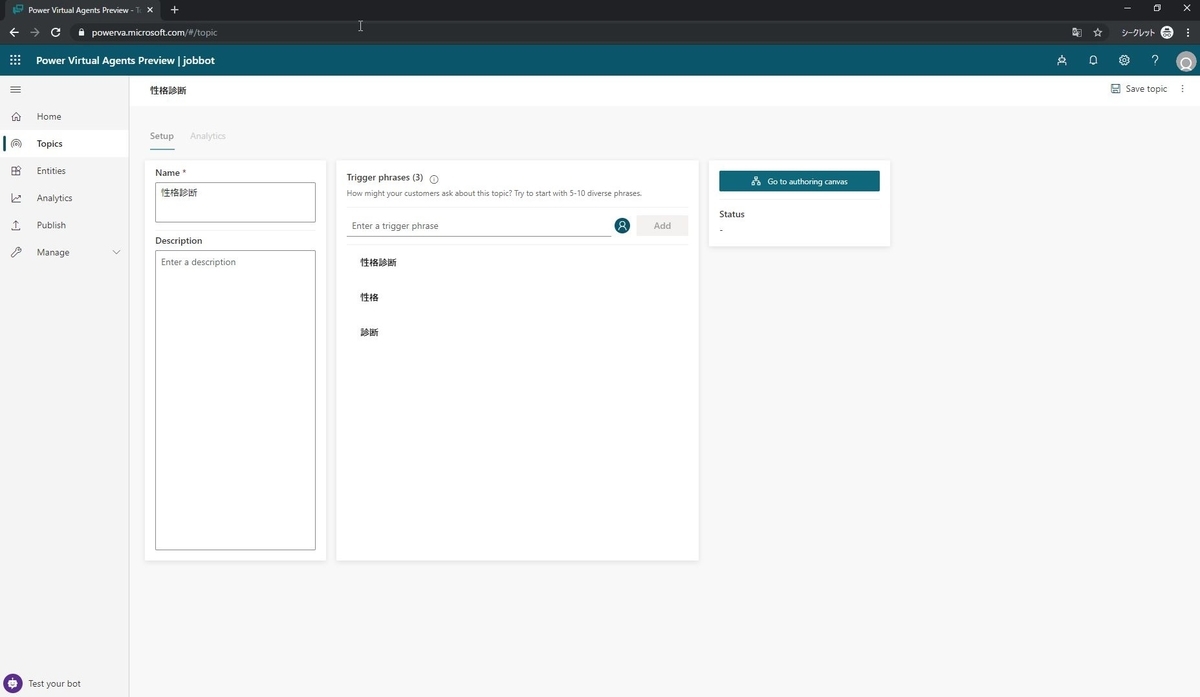The width and height of the screenshot is (1200, 697).
Task: Click the Name text field
Action: point(235,202)
